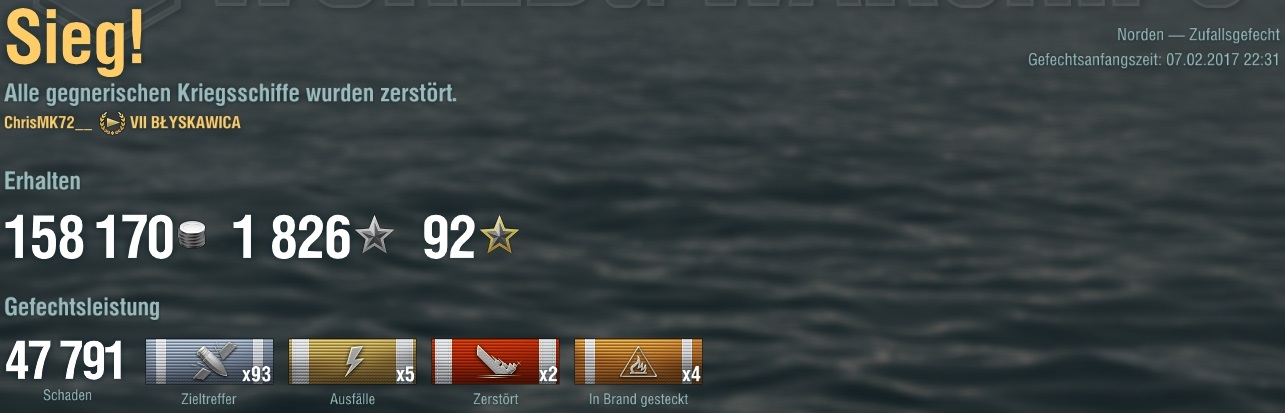1285x413 pixels.
Task: Click the 158 170 credits amount
Action: pyautogui.click(x=90, y=238)
